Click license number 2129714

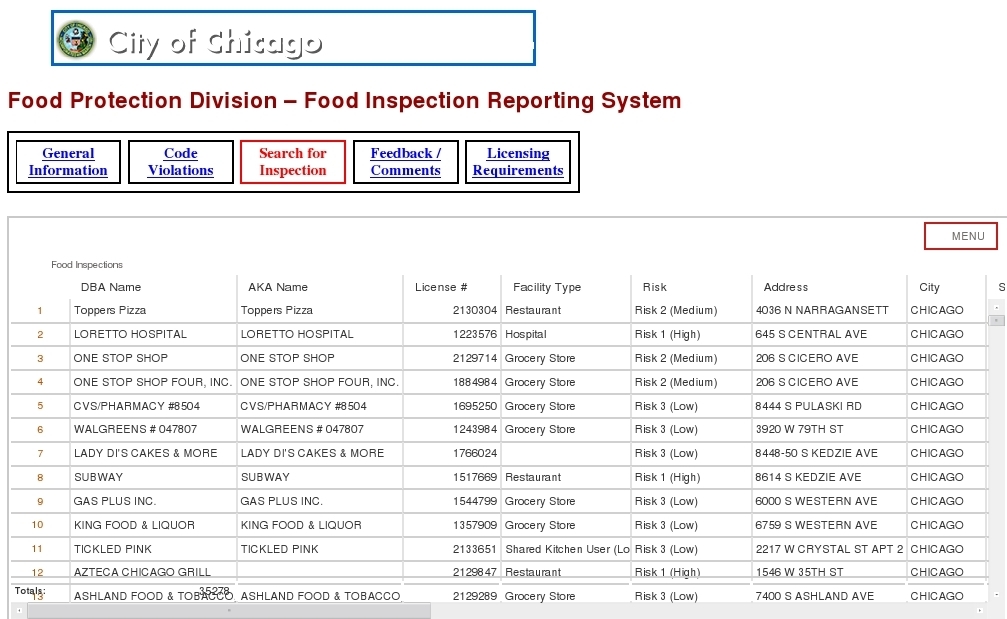(475, 358)
